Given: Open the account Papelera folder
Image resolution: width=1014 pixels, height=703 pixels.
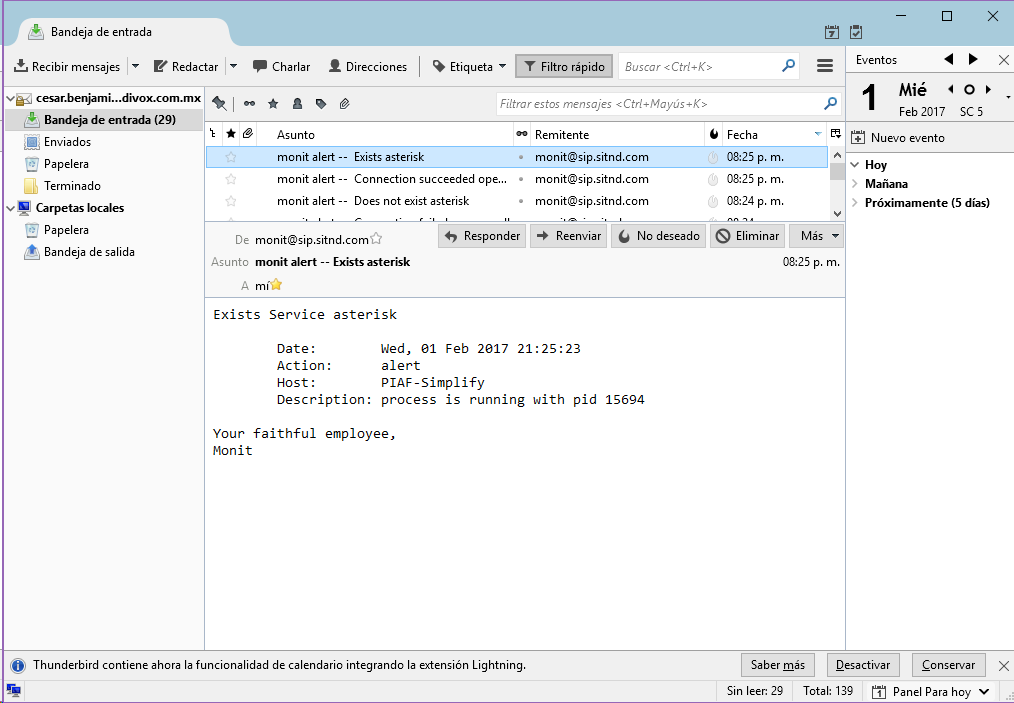Looking at the screenshot, I should [65, 164].
